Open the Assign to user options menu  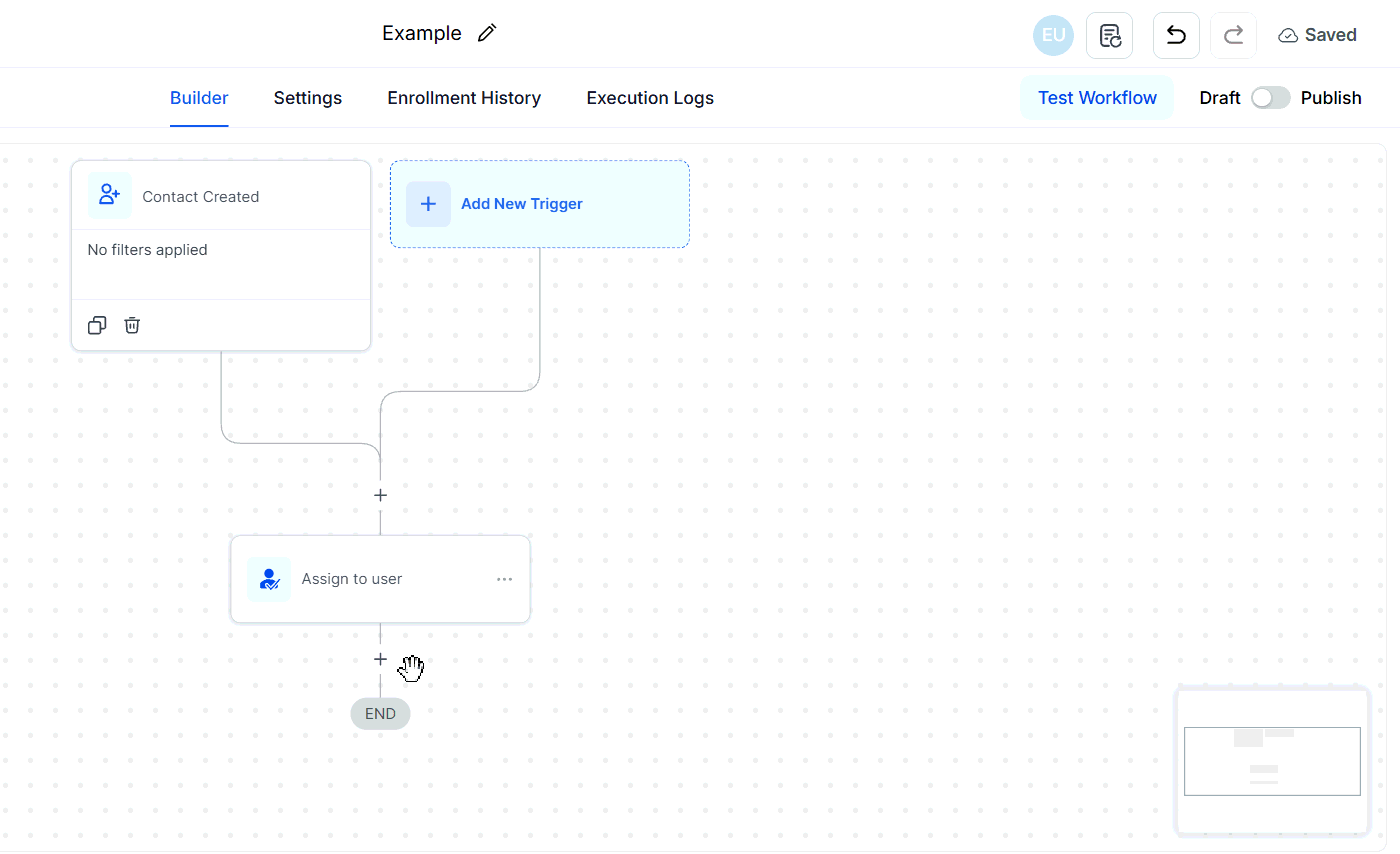click(504, 578)
